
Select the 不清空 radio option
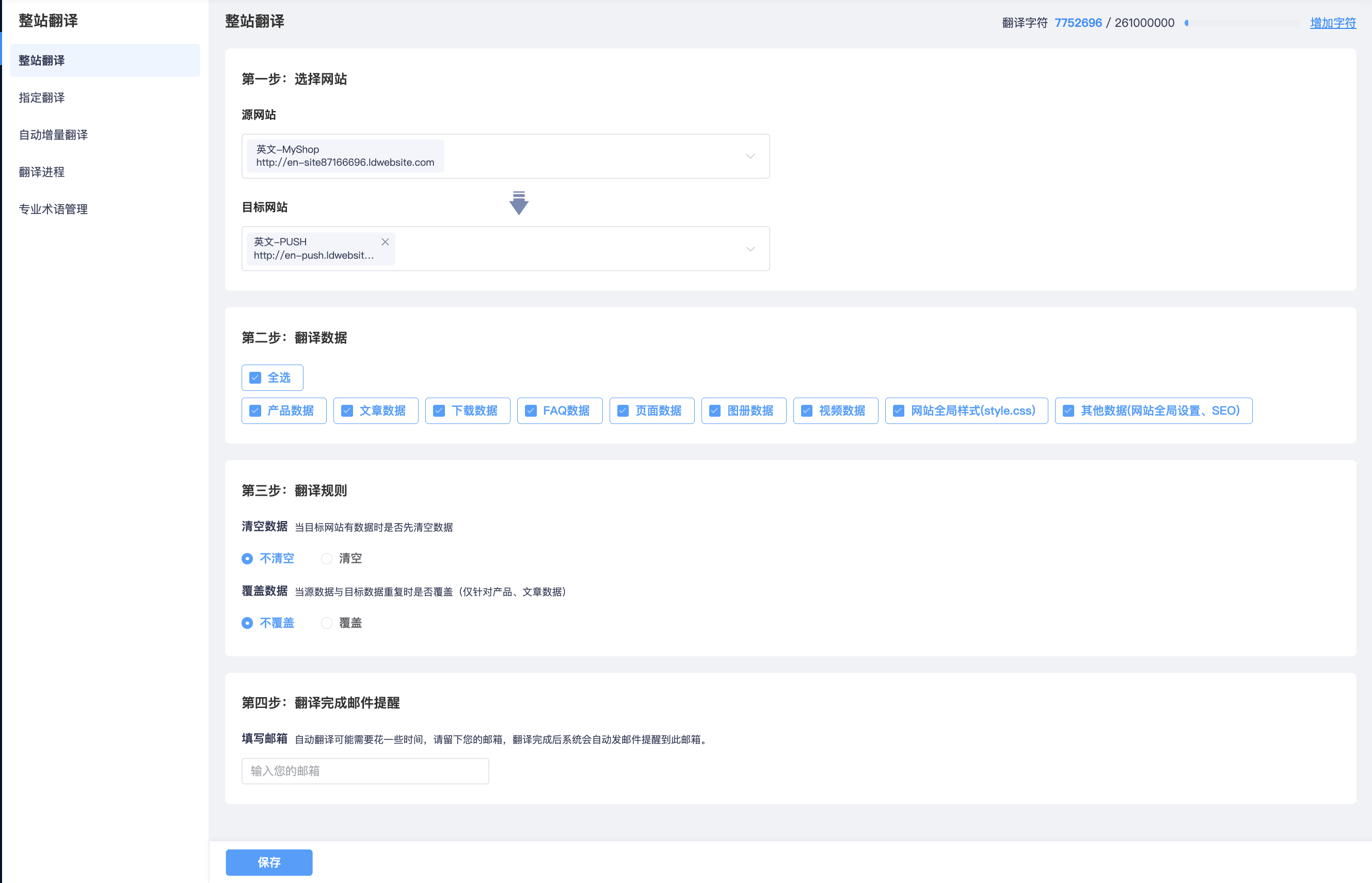247,559
